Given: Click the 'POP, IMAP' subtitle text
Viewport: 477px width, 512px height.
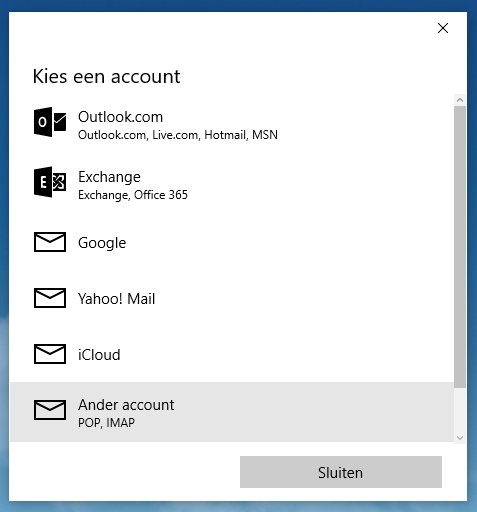Looking at the screenshot, I should [106, 423].
